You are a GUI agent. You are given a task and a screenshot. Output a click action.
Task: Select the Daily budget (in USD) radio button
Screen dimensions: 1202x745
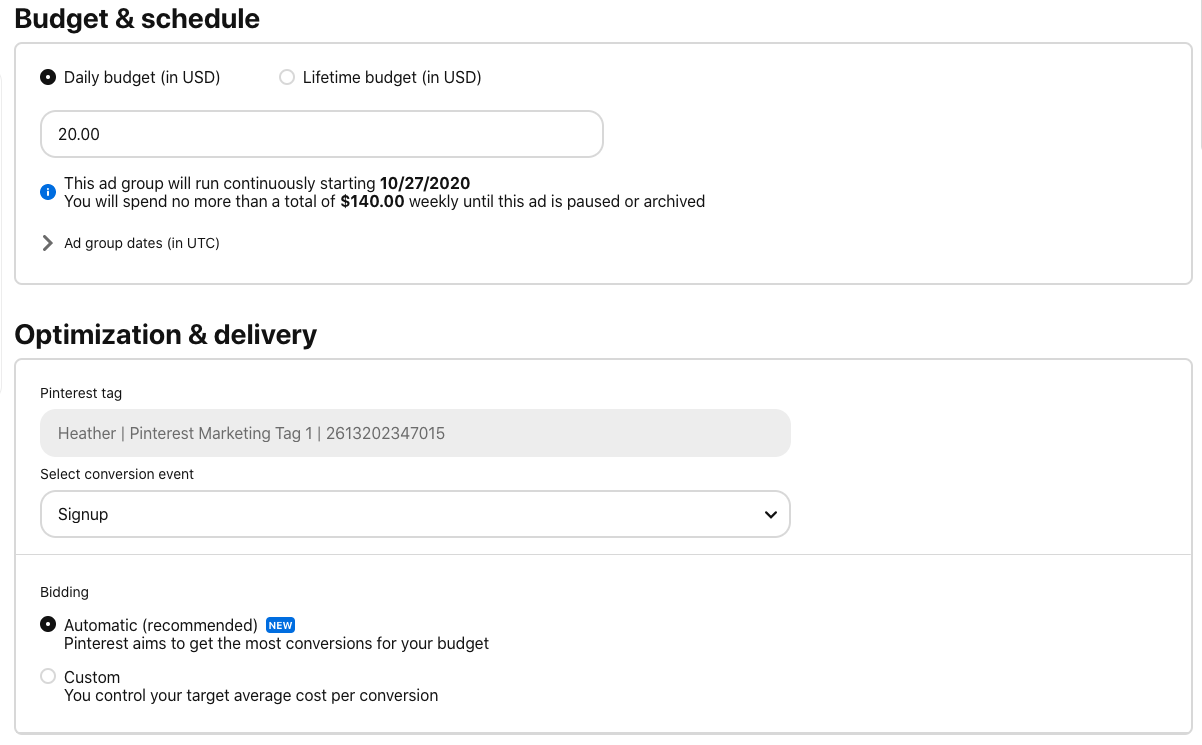(x=47, y=76)
